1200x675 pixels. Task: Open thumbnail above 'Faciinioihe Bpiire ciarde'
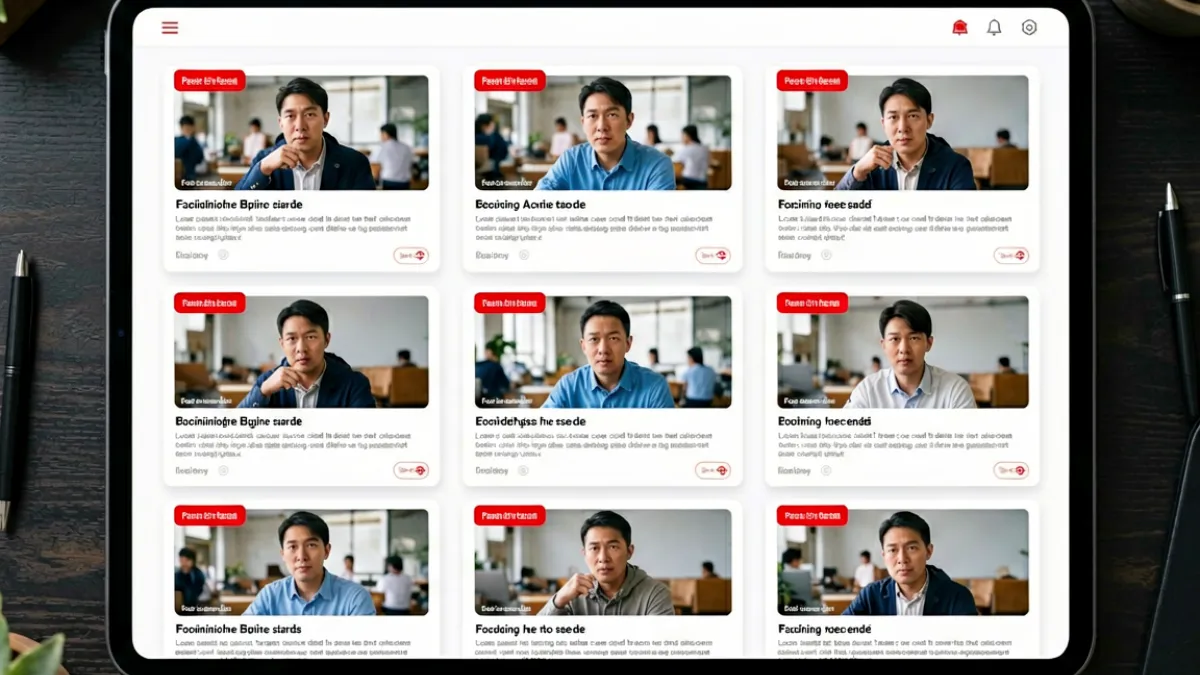pyautogui.click(x=301, y=133)
